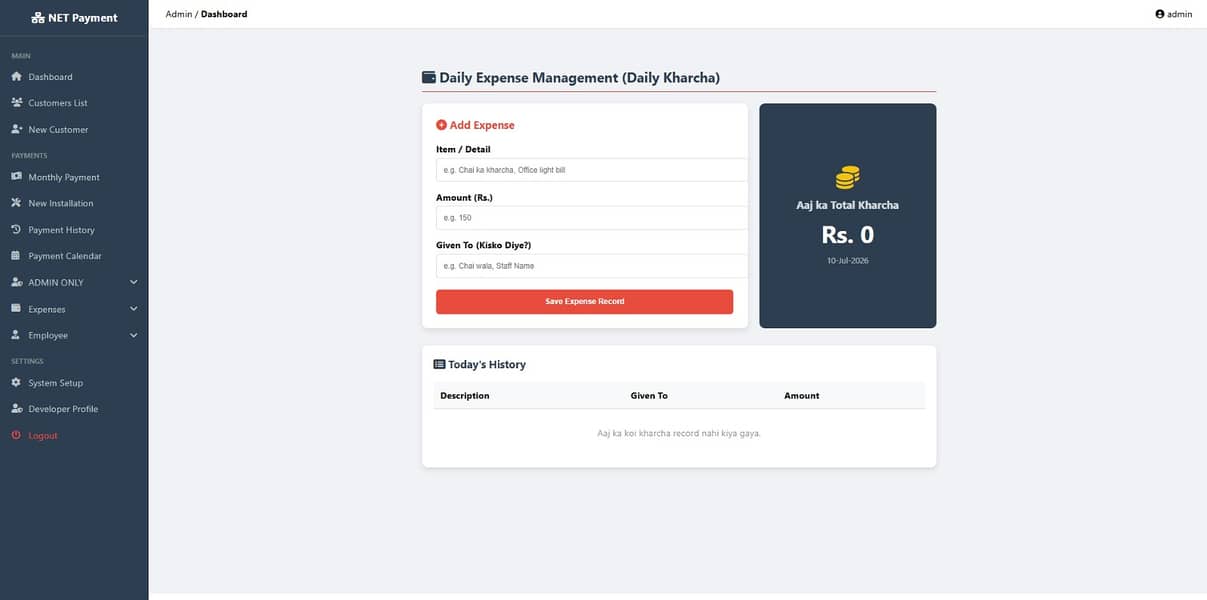Expand the Employee submenu chevron
1207x600 pixels.
click(x=134, y=335)
